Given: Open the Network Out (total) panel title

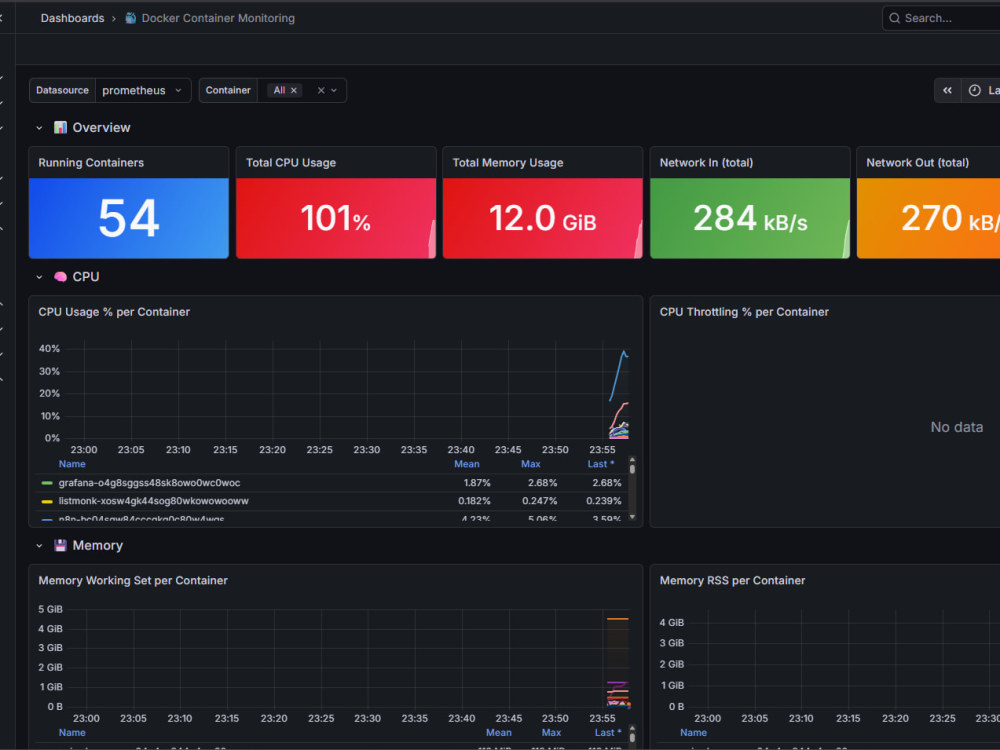Looking at the screenshot, I should (917, 163).
